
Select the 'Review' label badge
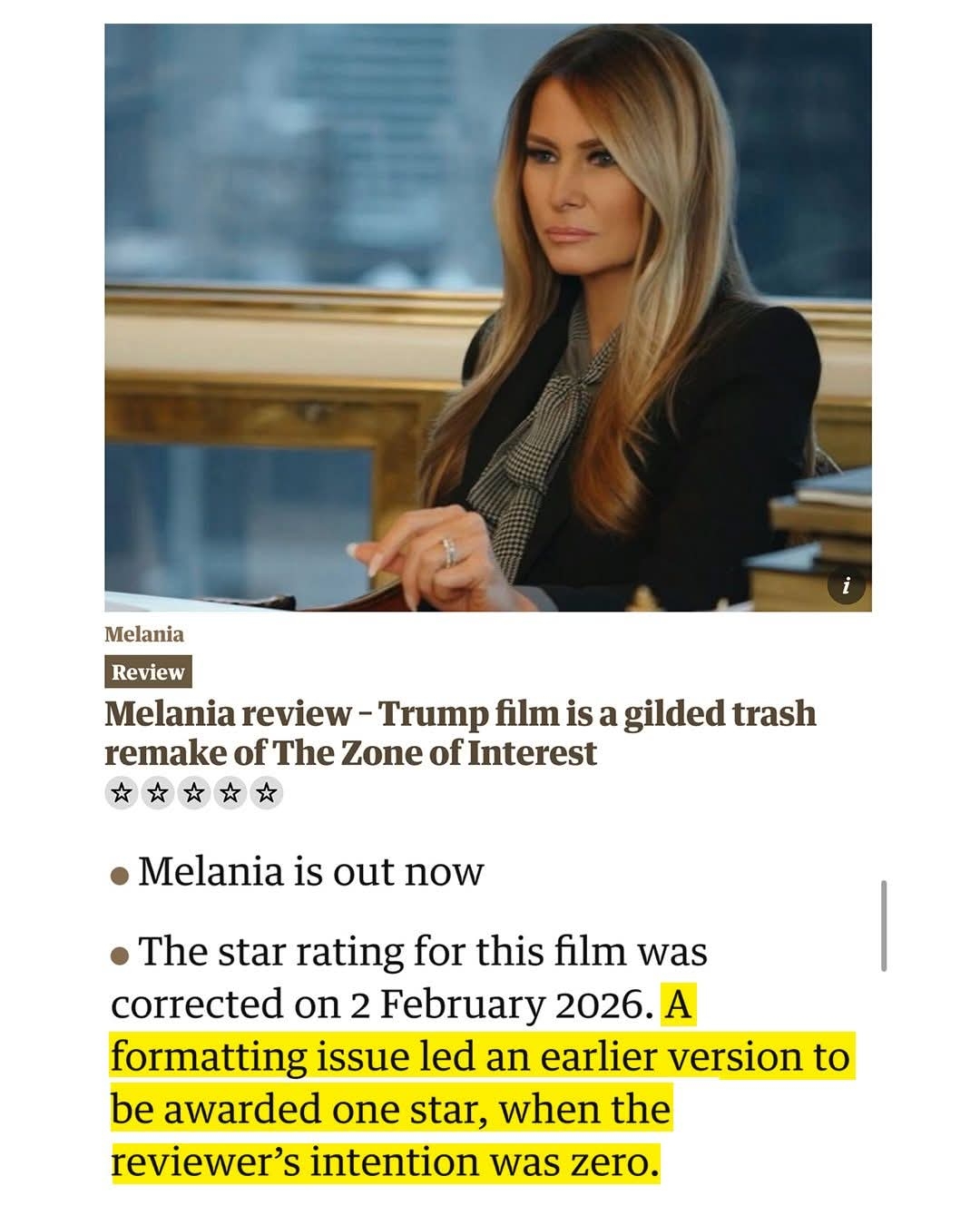[x=148, y=672]
